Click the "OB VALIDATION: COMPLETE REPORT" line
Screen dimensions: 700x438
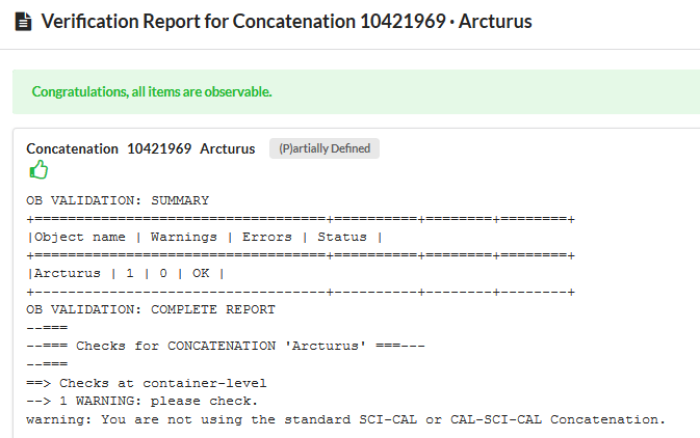pyautogui.click(x=150, y=309)
